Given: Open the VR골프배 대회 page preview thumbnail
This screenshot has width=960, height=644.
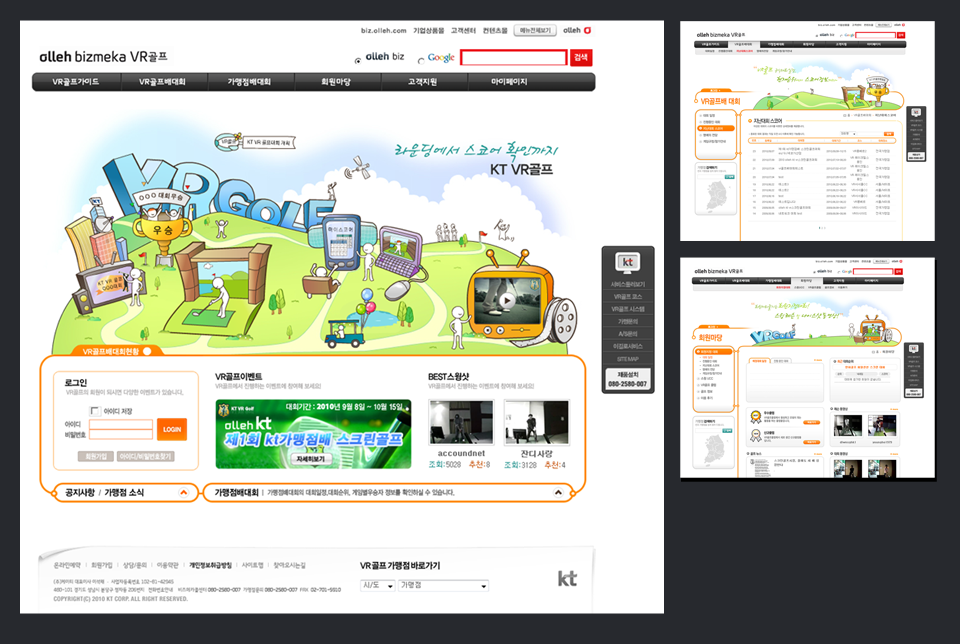Looking at the screenshot, I should [x=807, y=130].
